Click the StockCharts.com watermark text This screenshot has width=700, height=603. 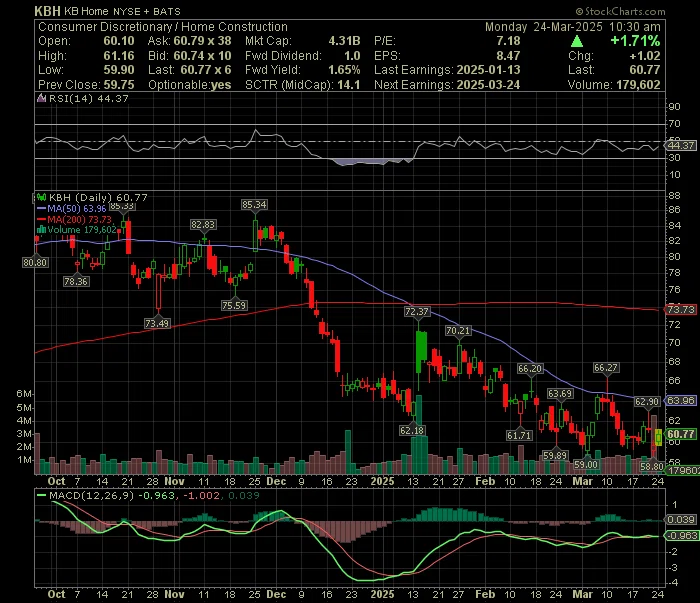620,12
